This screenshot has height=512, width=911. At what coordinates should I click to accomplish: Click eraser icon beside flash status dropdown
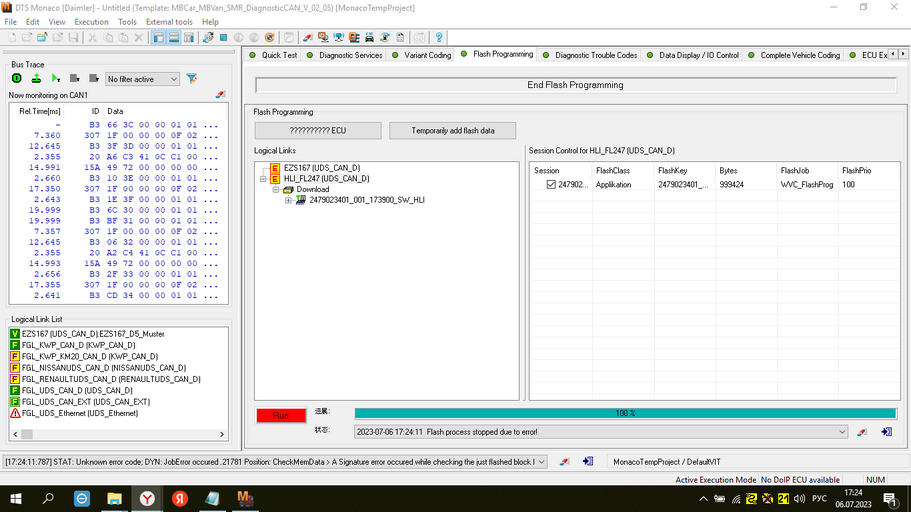(862, 432)
